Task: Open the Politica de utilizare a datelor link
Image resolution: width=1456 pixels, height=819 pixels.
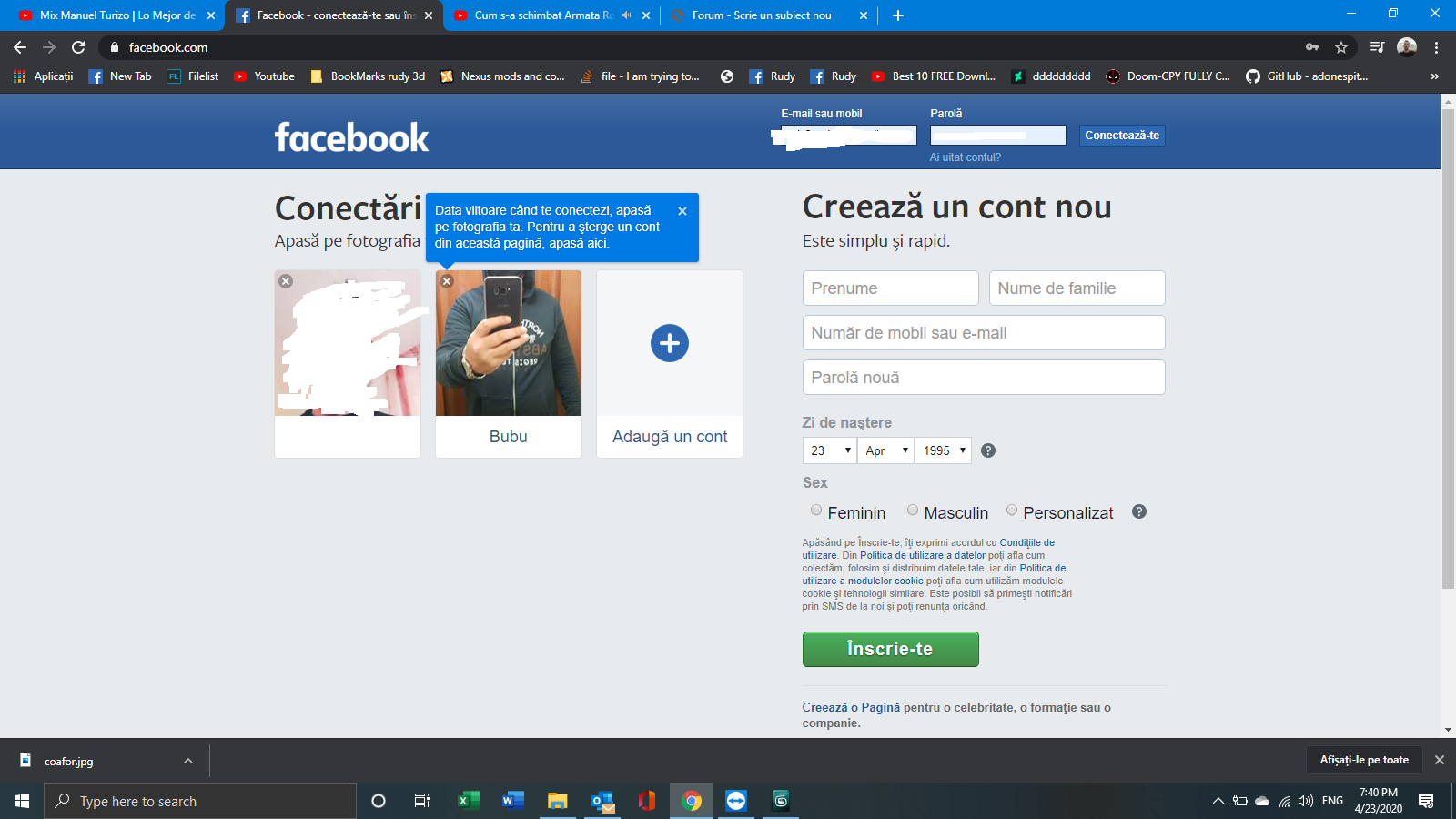Action: [x=923, y=555]
